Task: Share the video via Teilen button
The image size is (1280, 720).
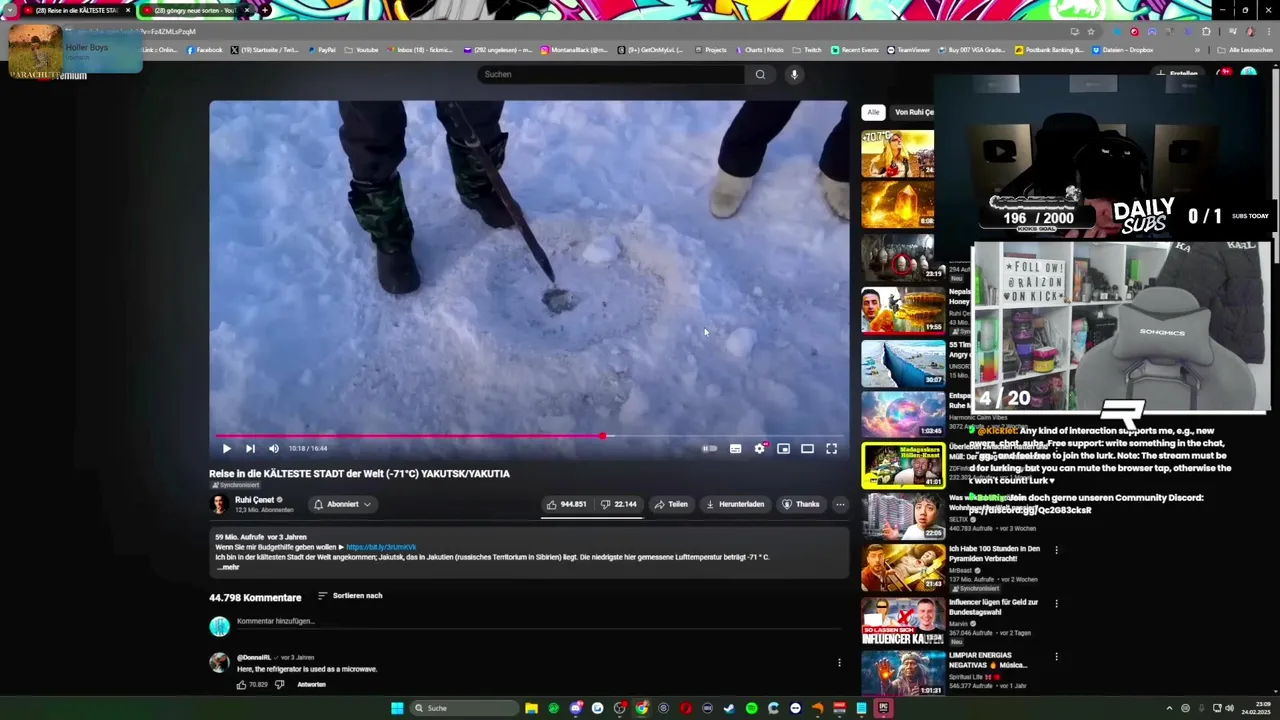Action: click(x=671, y=504)
